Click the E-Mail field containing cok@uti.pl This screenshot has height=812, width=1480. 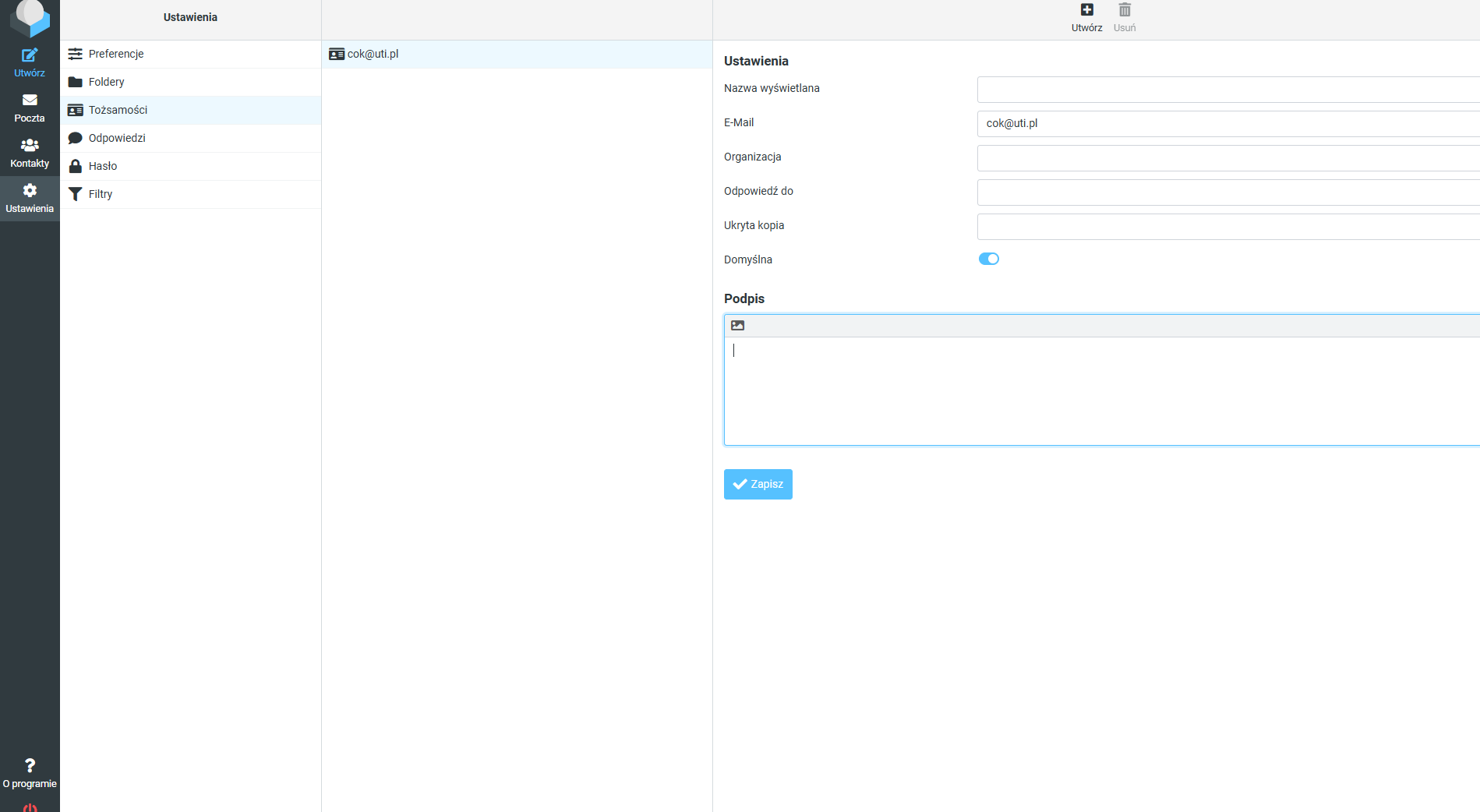1228,124
